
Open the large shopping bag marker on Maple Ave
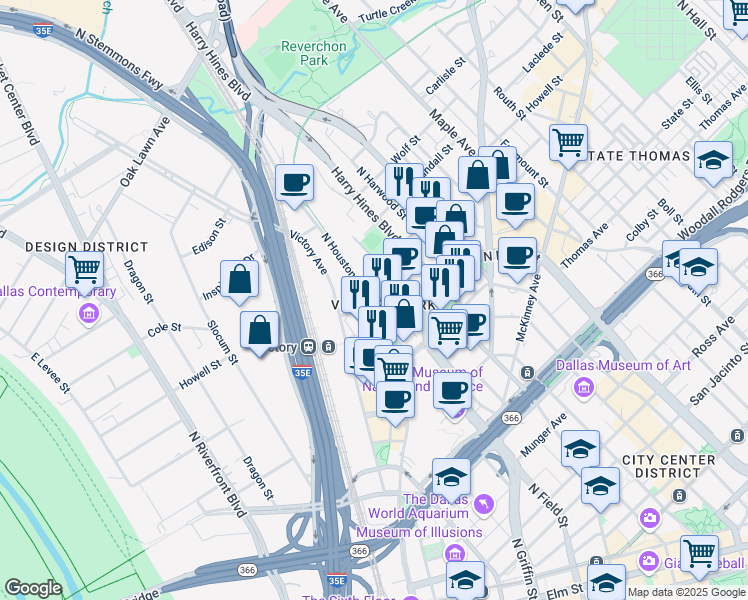pyautogui.click(x=478, y=177)
